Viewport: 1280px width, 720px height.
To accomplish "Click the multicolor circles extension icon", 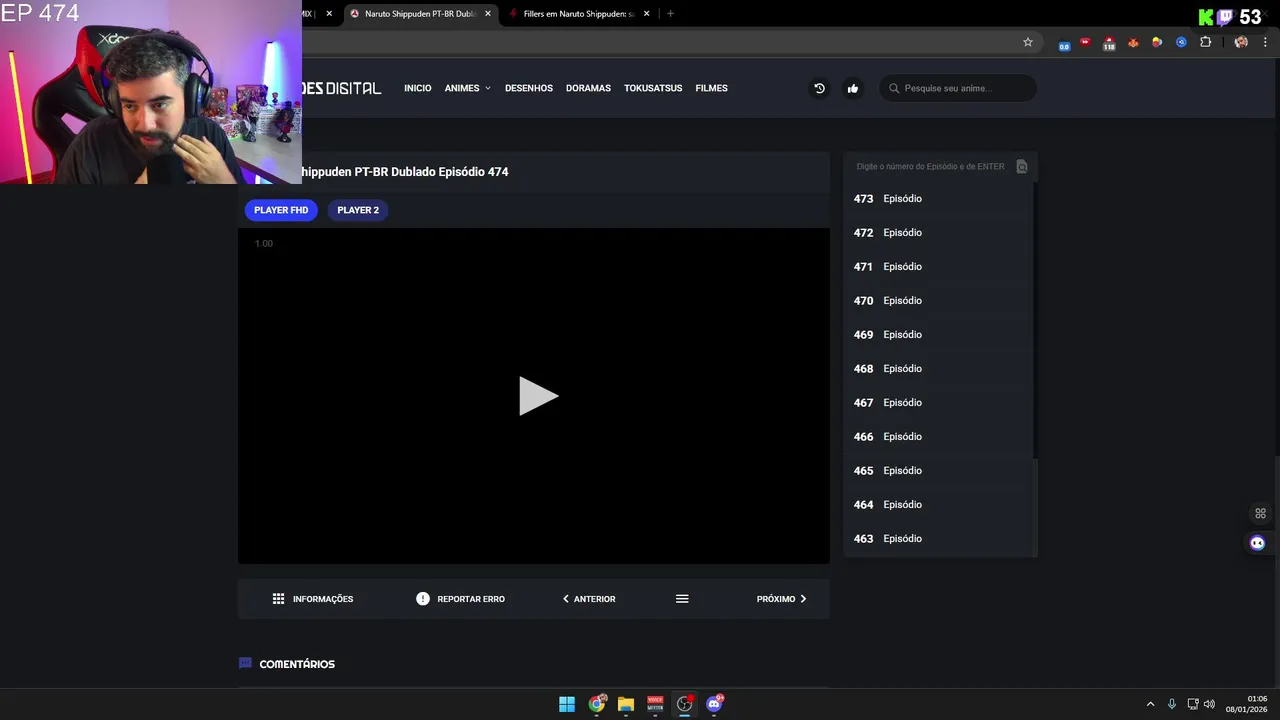I will click(1157, 42).
